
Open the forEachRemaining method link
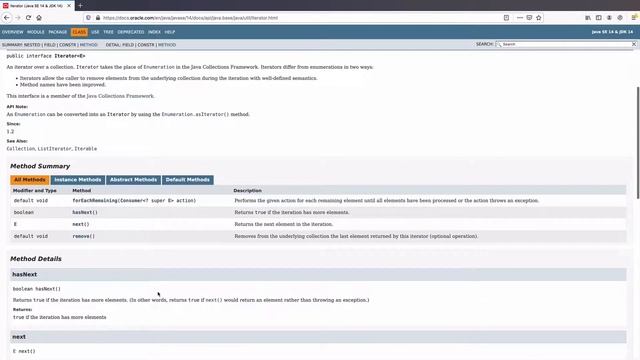click(x=95, y=200)
